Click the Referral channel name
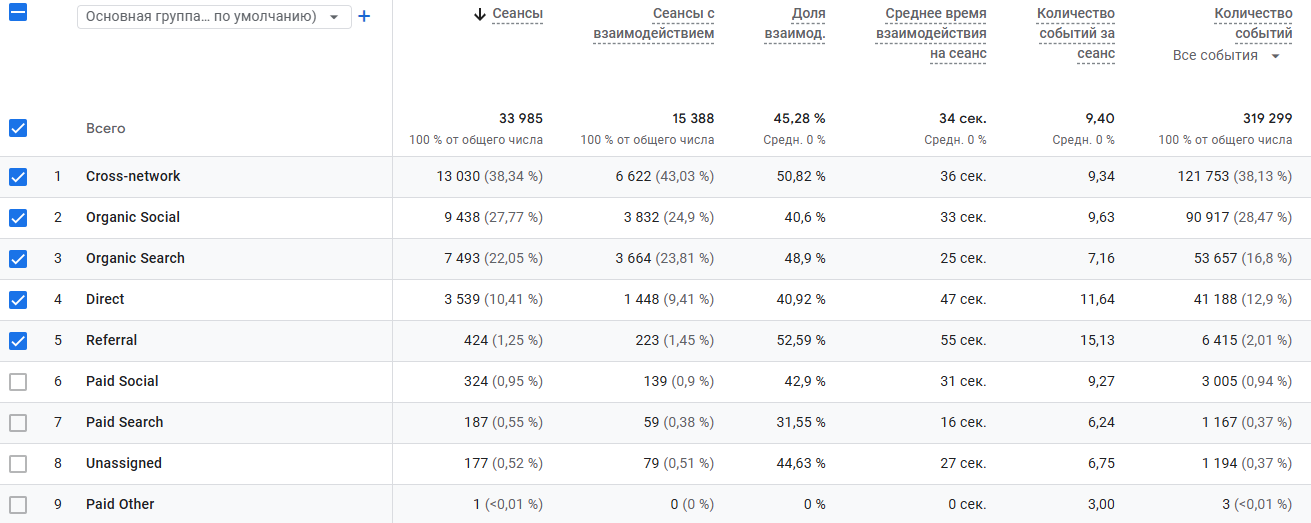 112,341
